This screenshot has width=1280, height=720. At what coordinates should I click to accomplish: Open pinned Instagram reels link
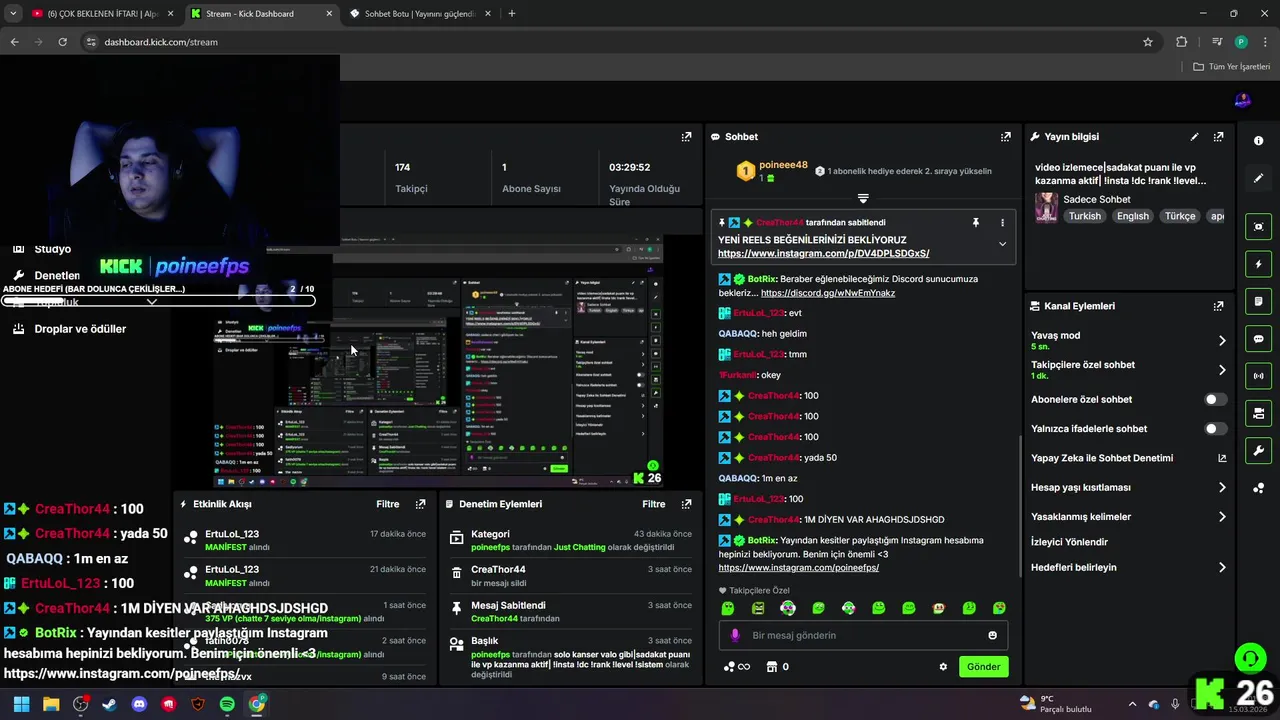click(x=824, y=254)
